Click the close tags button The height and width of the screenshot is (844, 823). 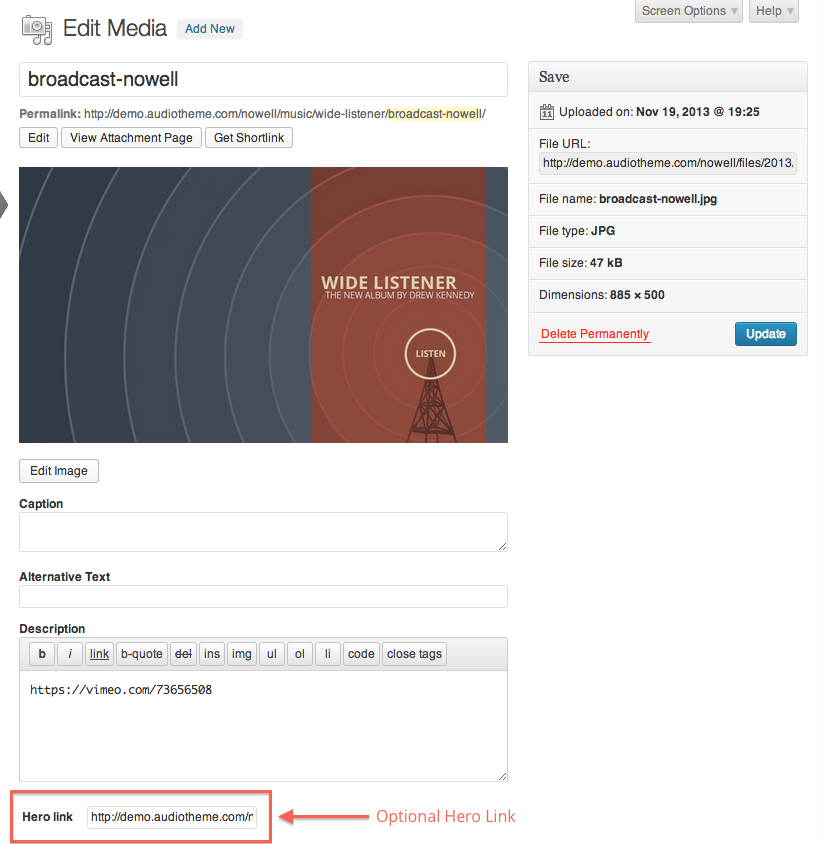[414, 654]
